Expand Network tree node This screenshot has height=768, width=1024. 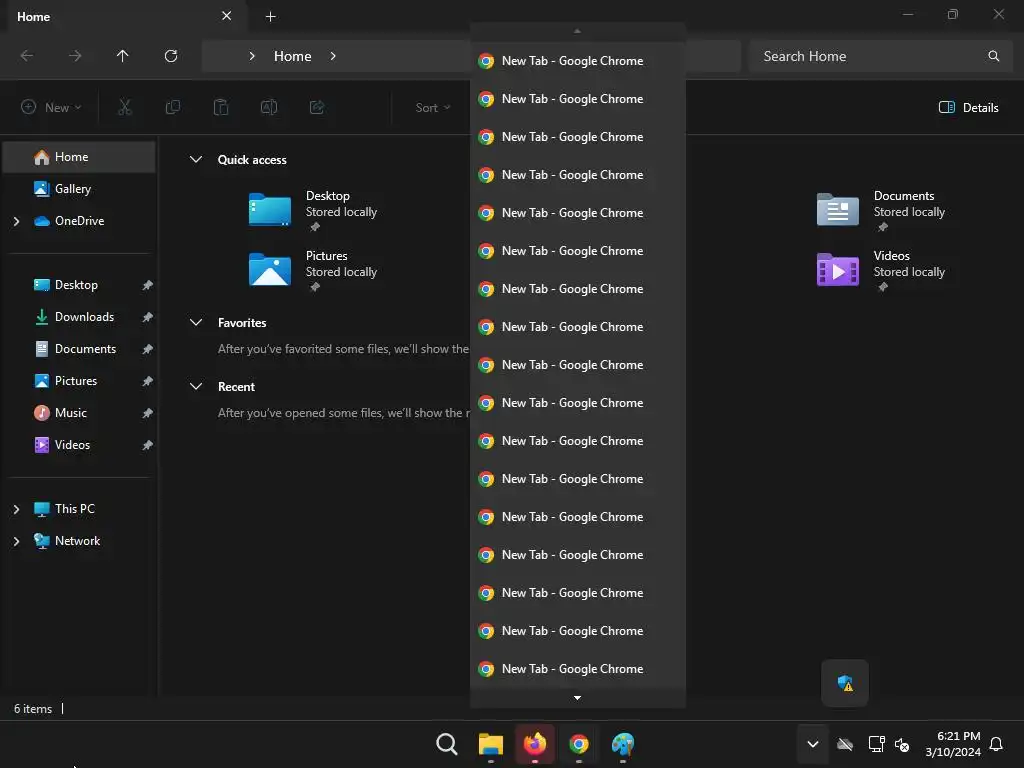[16, 541]
